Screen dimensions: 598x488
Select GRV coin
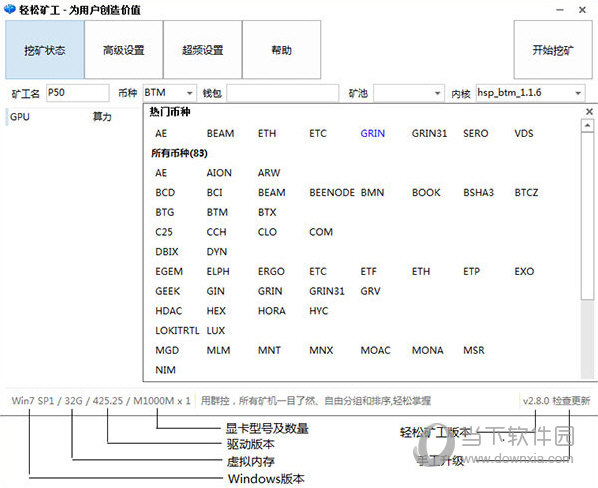(x=370, y=291)
